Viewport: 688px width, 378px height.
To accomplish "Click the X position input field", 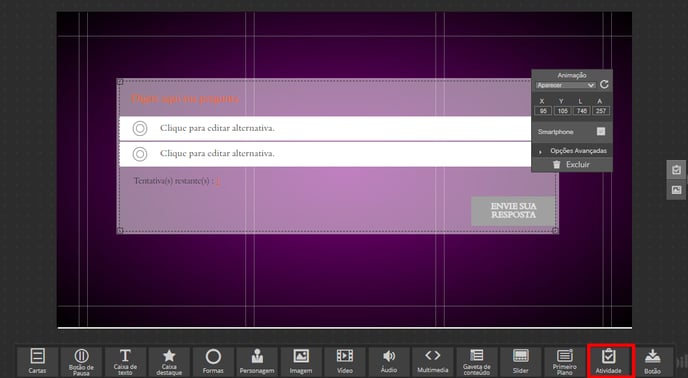I will pos(543,111).
